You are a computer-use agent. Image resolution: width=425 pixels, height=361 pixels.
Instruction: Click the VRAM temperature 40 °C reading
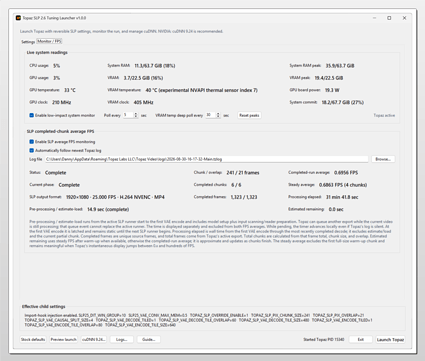pyautogui.click(x=202, y=90)
